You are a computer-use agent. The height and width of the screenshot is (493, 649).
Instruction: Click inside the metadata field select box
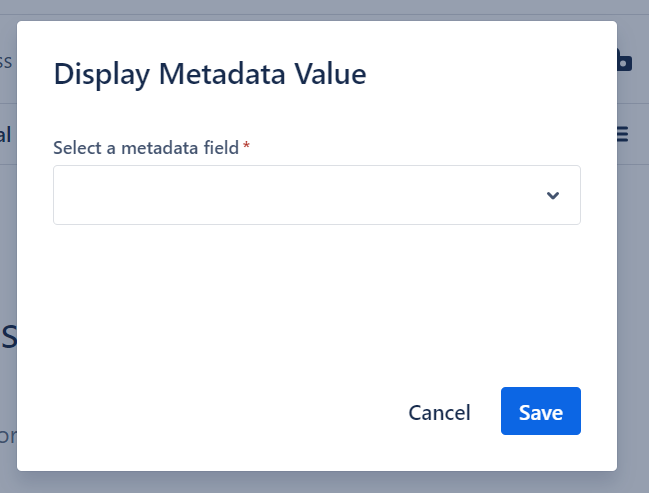[x=300, y=195]
